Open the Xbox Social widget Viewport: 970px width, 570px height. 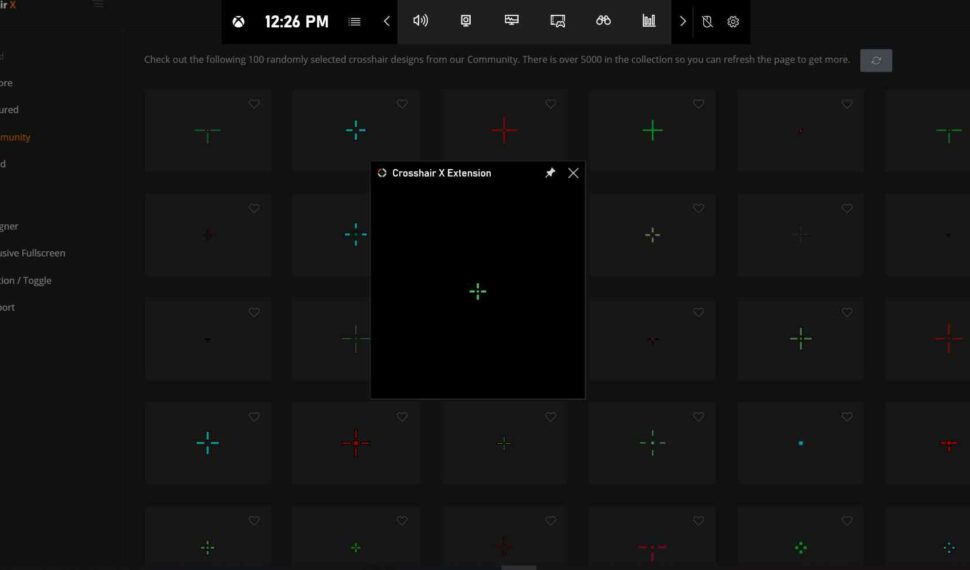[x=558, y=21]
